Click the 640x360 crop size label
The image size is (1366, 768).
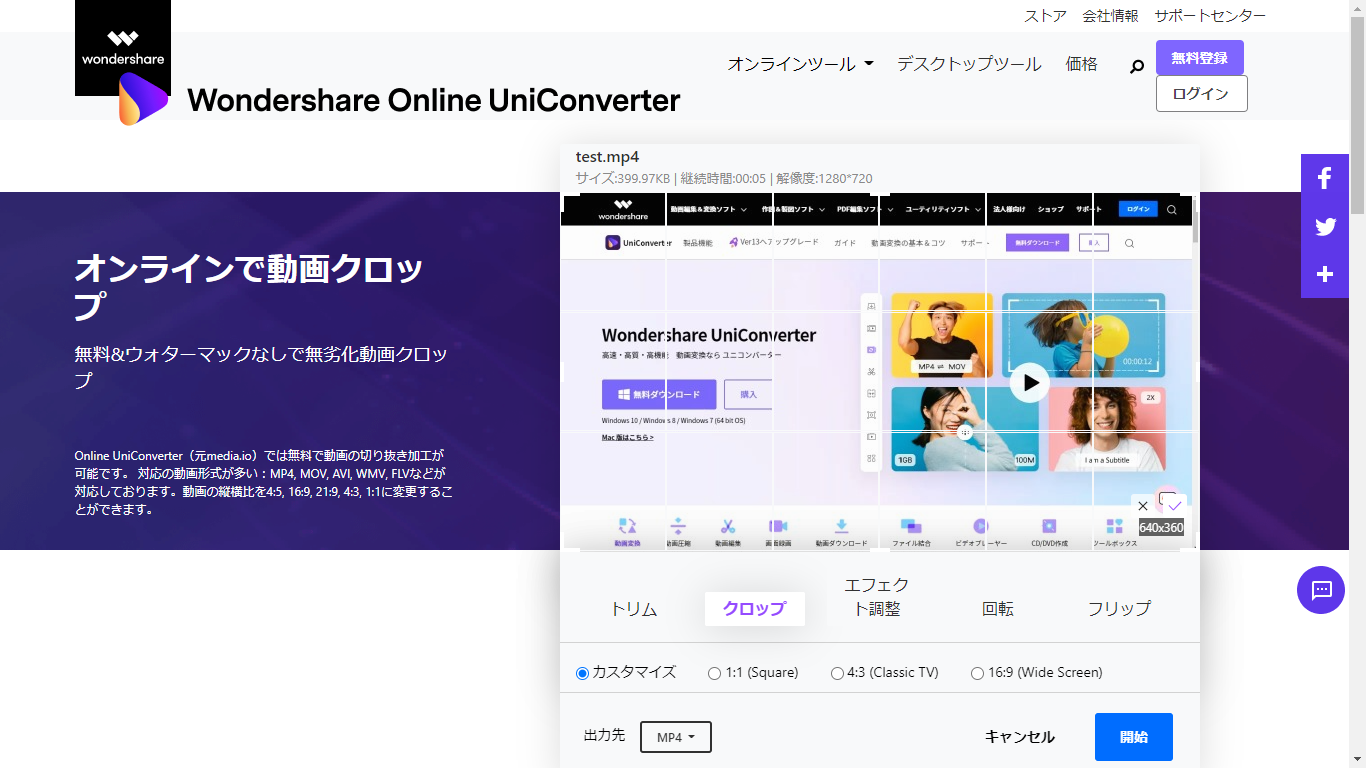click(1161, 528)
